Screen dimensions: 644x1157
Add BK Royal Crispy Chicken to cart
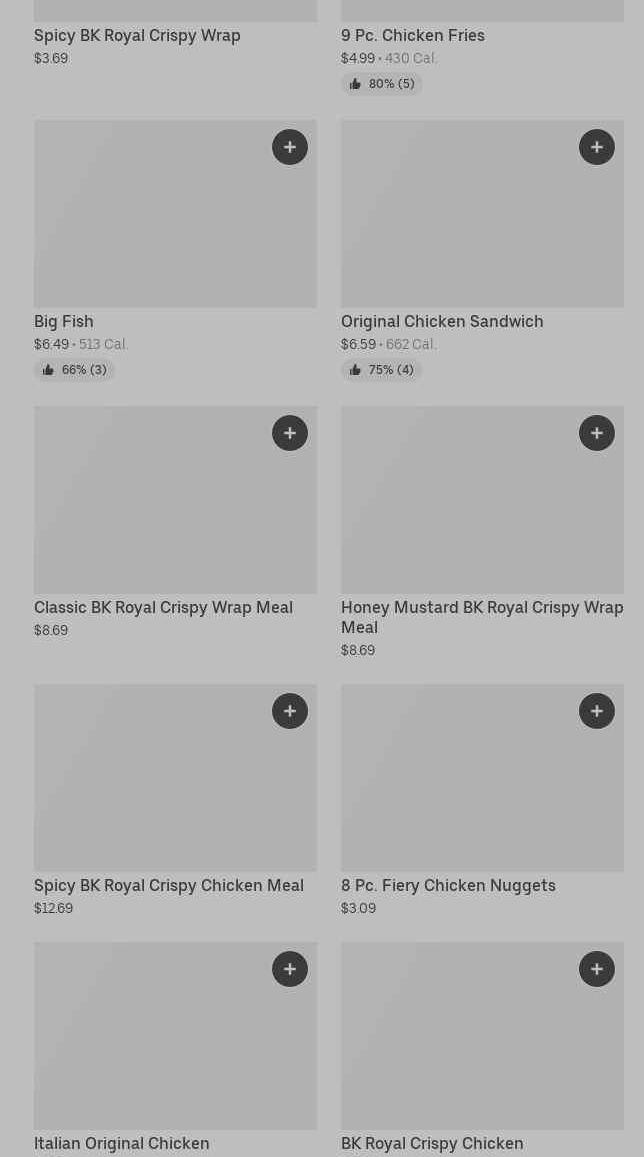[597, 969]
